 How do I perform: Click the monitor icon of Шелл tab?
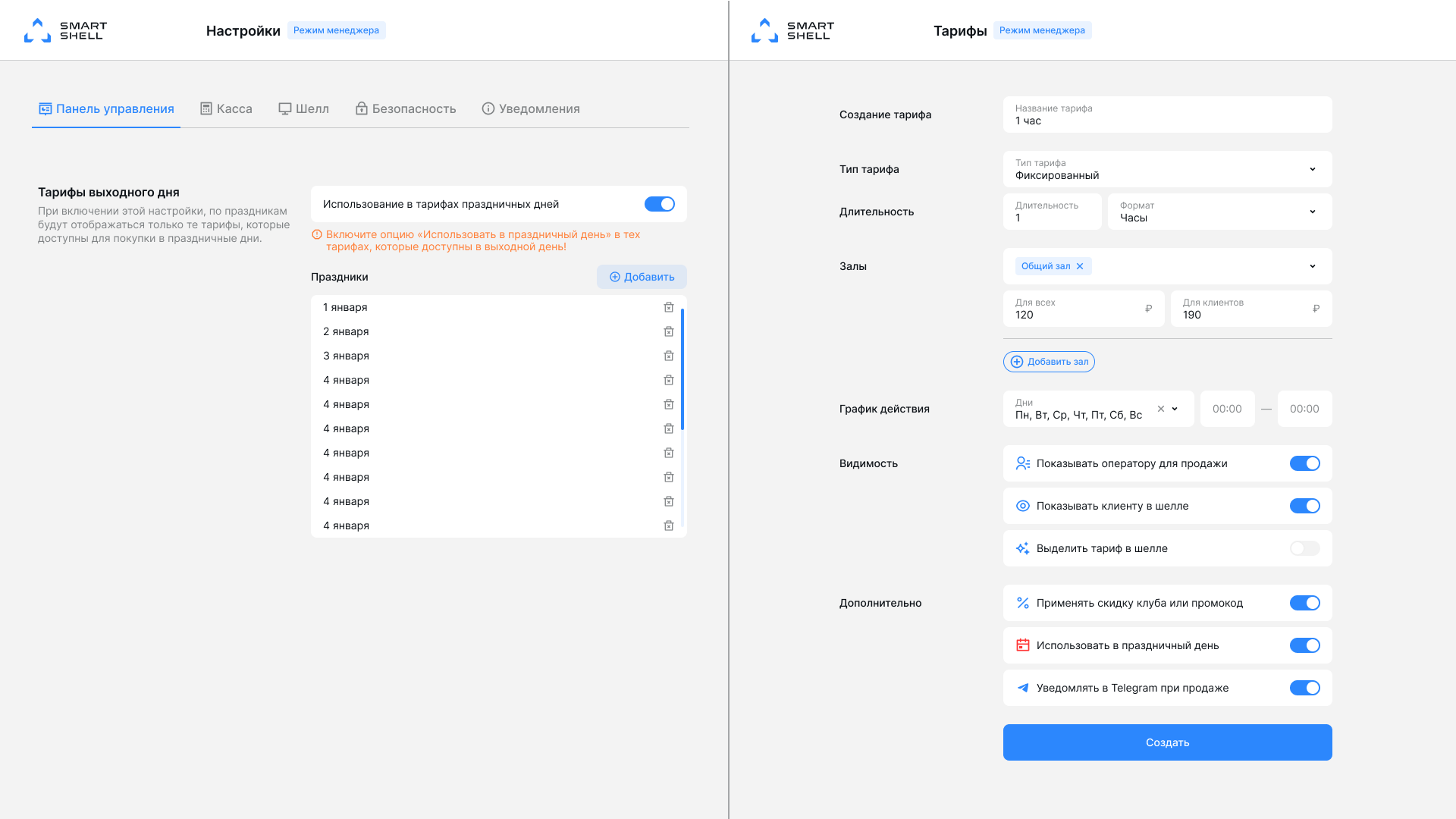click(x=285, y=108)
